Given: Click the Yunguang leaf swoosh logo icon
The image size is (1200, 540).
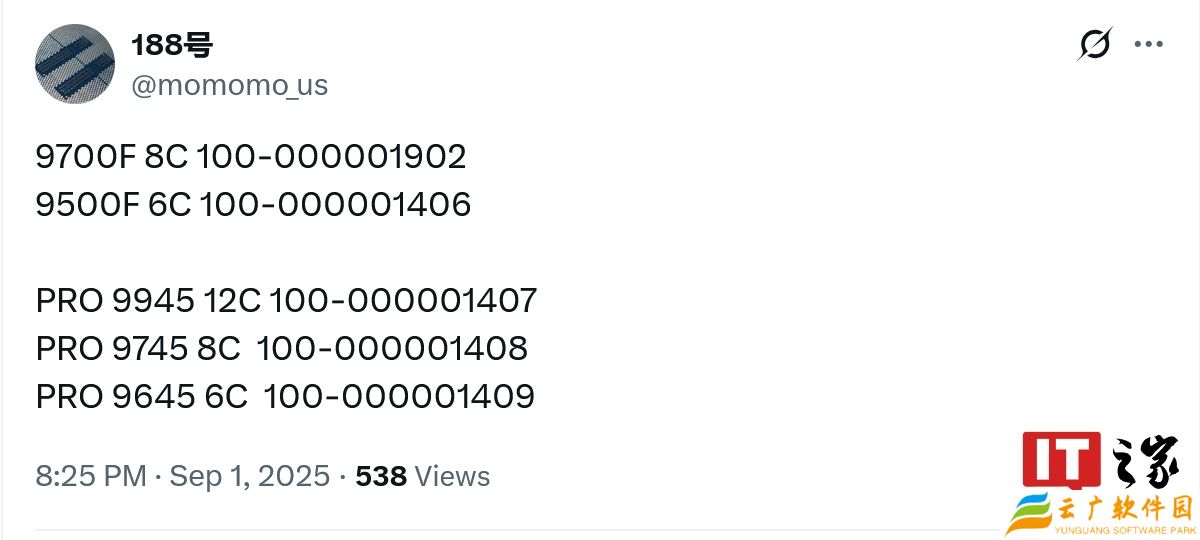Looking at the screenshot, I should tap(1030, 515).
